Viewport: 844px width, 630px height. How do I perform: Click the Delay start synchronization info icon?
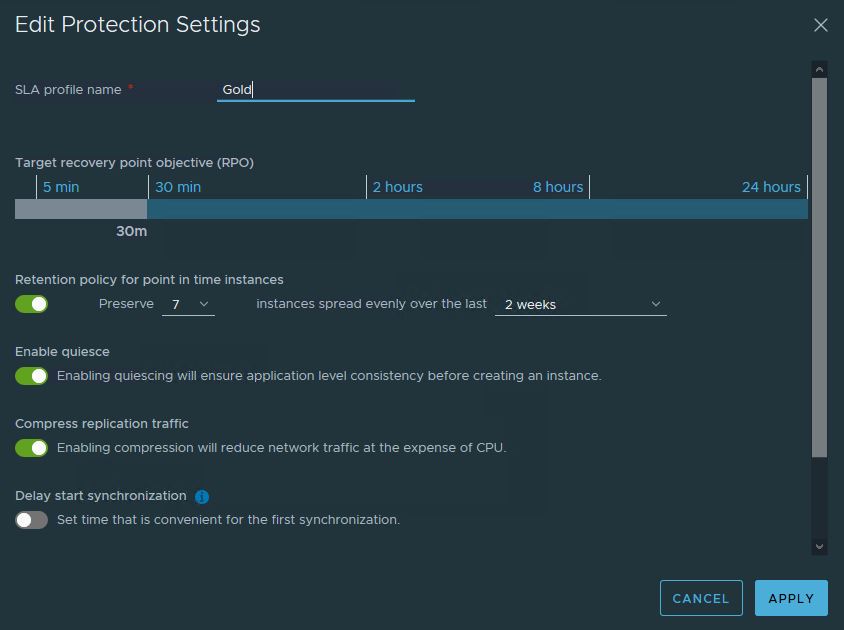pyautogui.click(x=202, y=497)
